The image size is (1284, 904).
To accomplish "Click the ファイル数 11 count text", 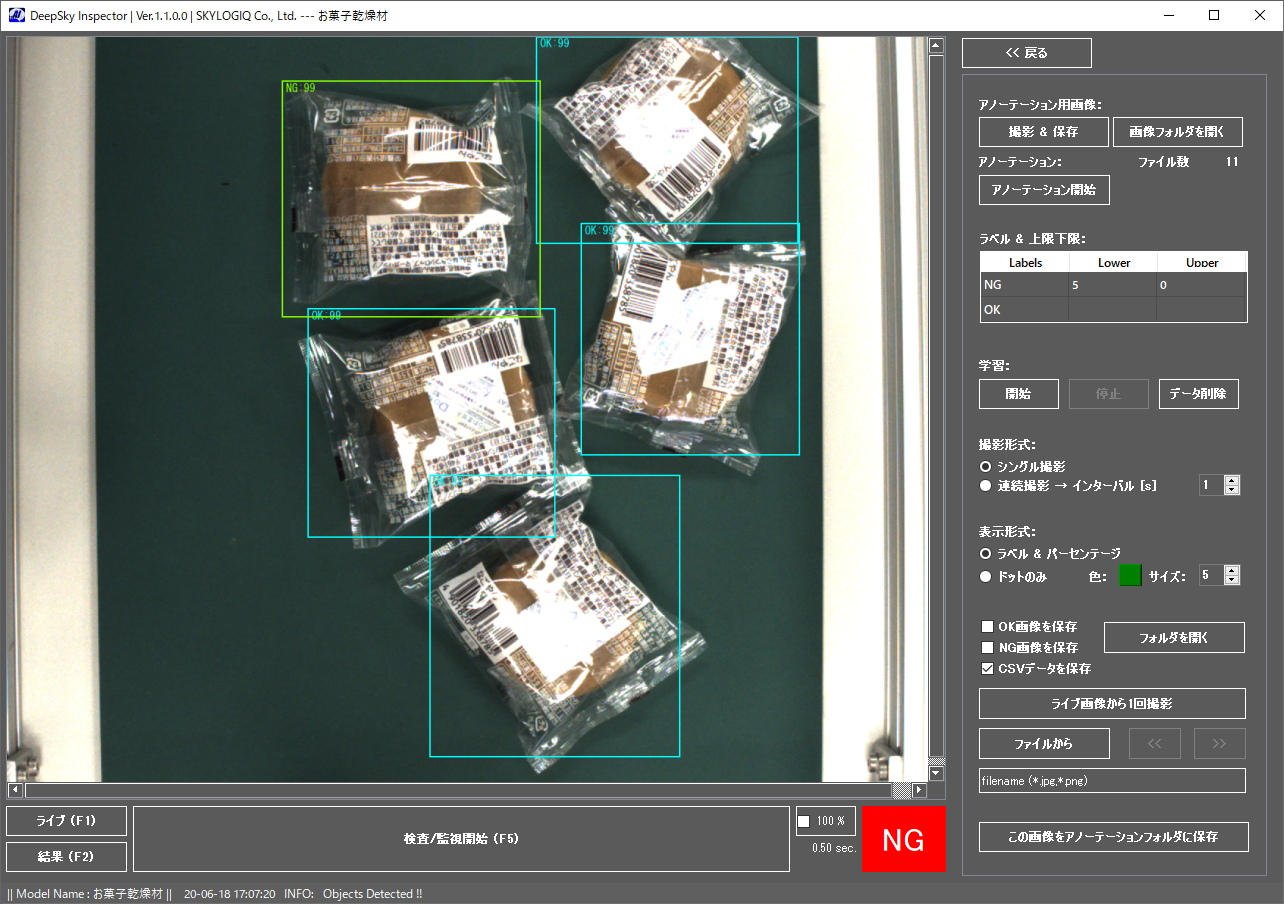I will (x=1188, y=161).
